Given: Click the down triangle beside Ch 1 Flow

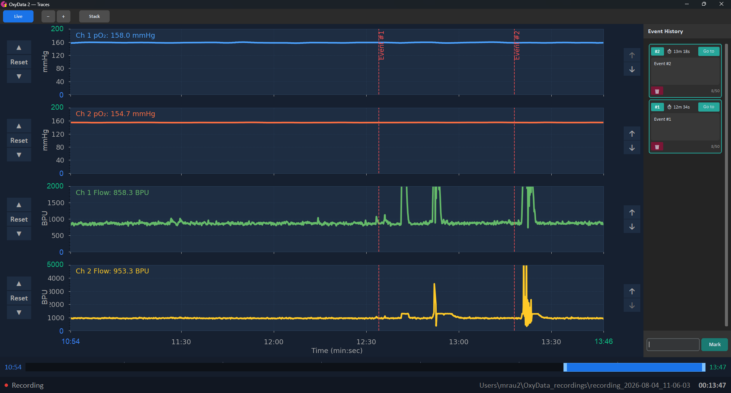Looking at the screenshot, I should click(x=19, y=234).
